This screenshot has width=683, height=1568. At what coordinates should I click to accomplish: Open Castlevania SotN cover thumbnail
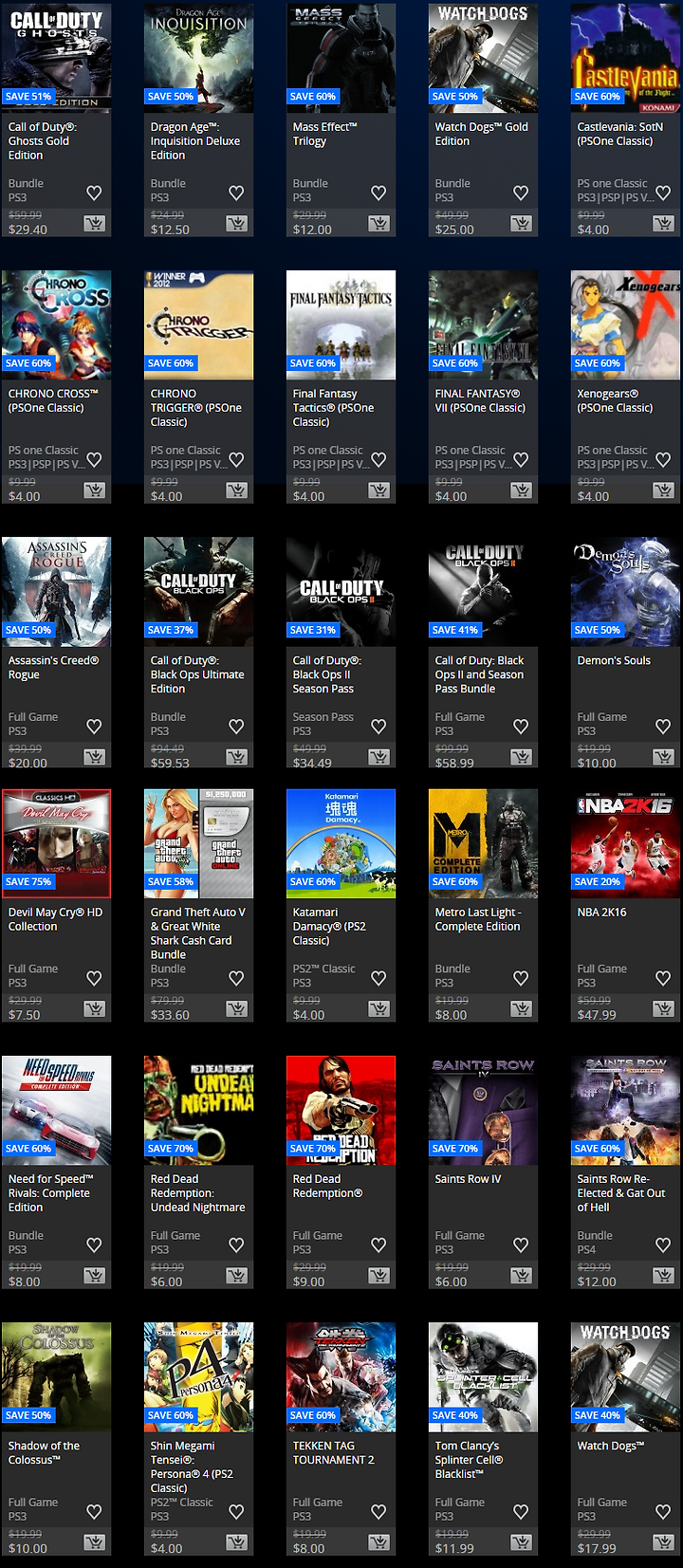pyautogui.click(x=625, y=58)
